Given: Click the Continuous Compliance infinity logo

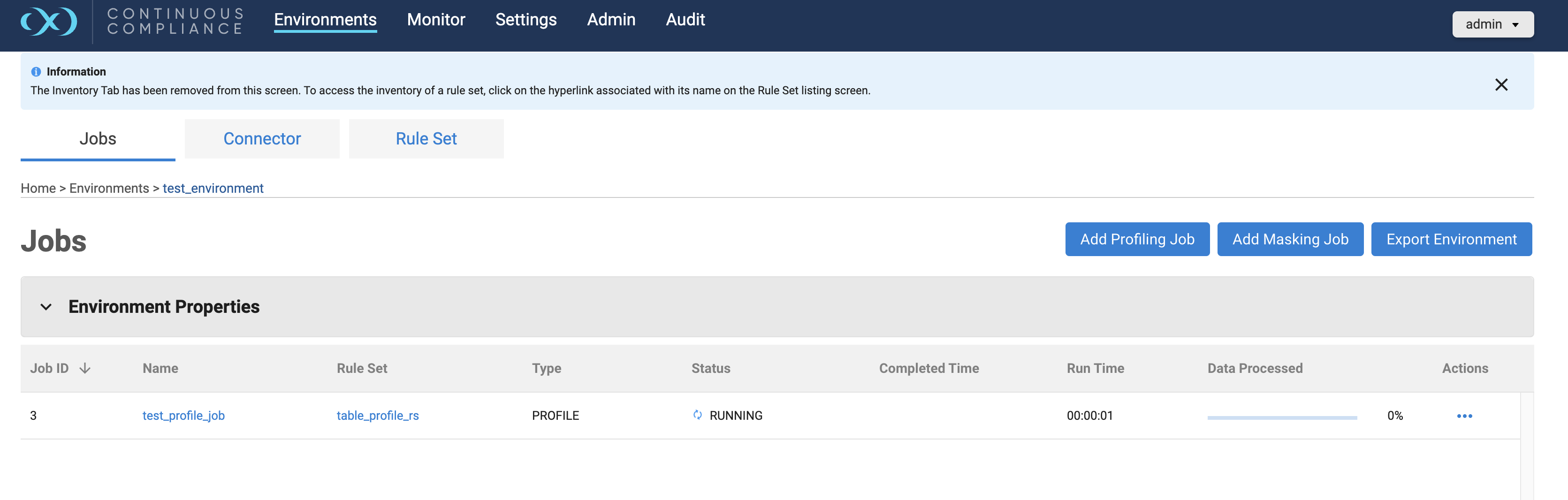Looking at the screenshot, I should [49, 22].
